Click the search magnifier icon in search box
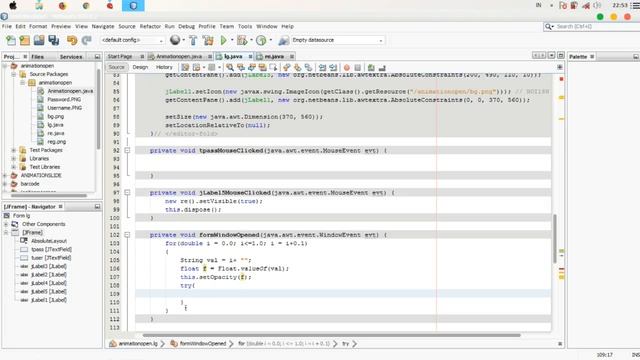Viewport: 640px width, 360px height. tap(548, 27)
